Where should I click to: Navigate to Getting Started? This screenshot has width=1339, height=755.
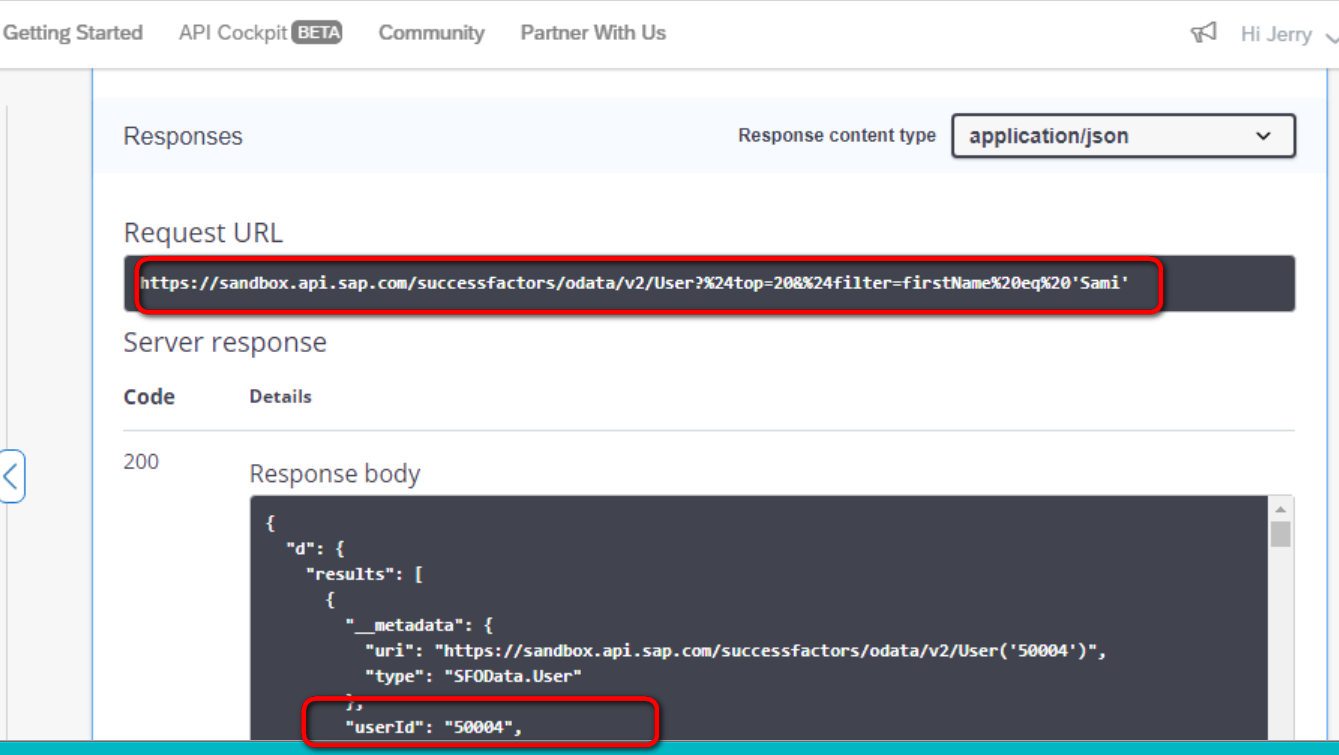[73, 32]
